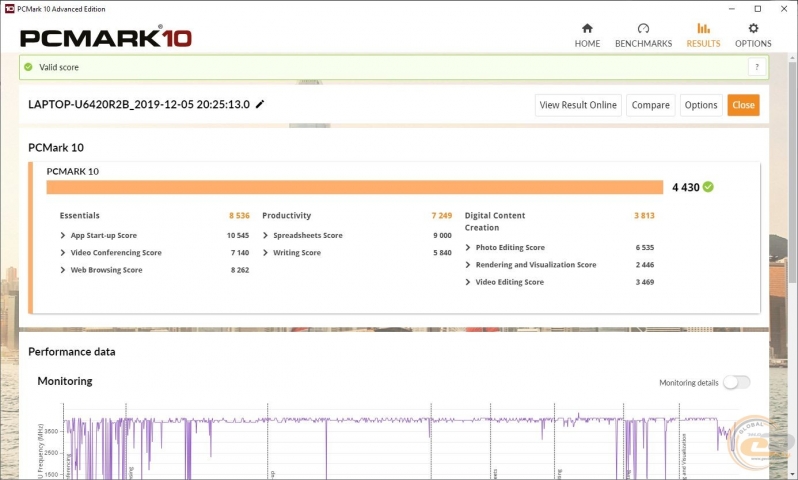Viewport: 798px width, 480px height.
Task: Click the vertical scrollbar thumb
Action: 792,173
